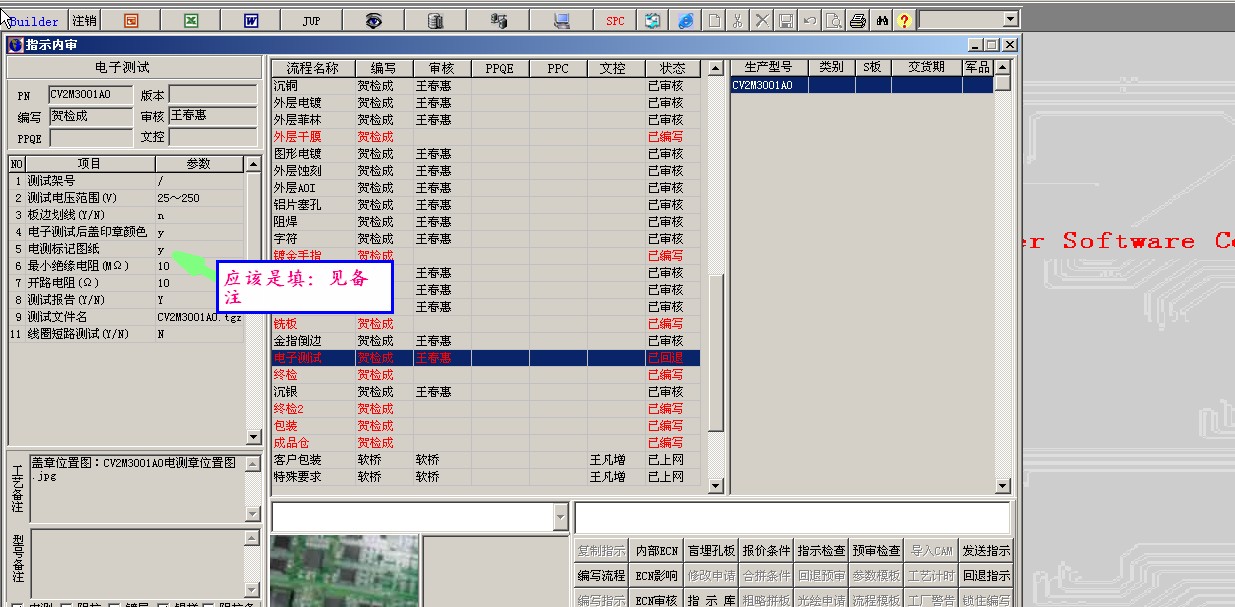Viewport: 1235px width, 607px height.
Task: Click production model table scrollbar up arrow
Action: pyautogui.click(x=1003, y=67)
